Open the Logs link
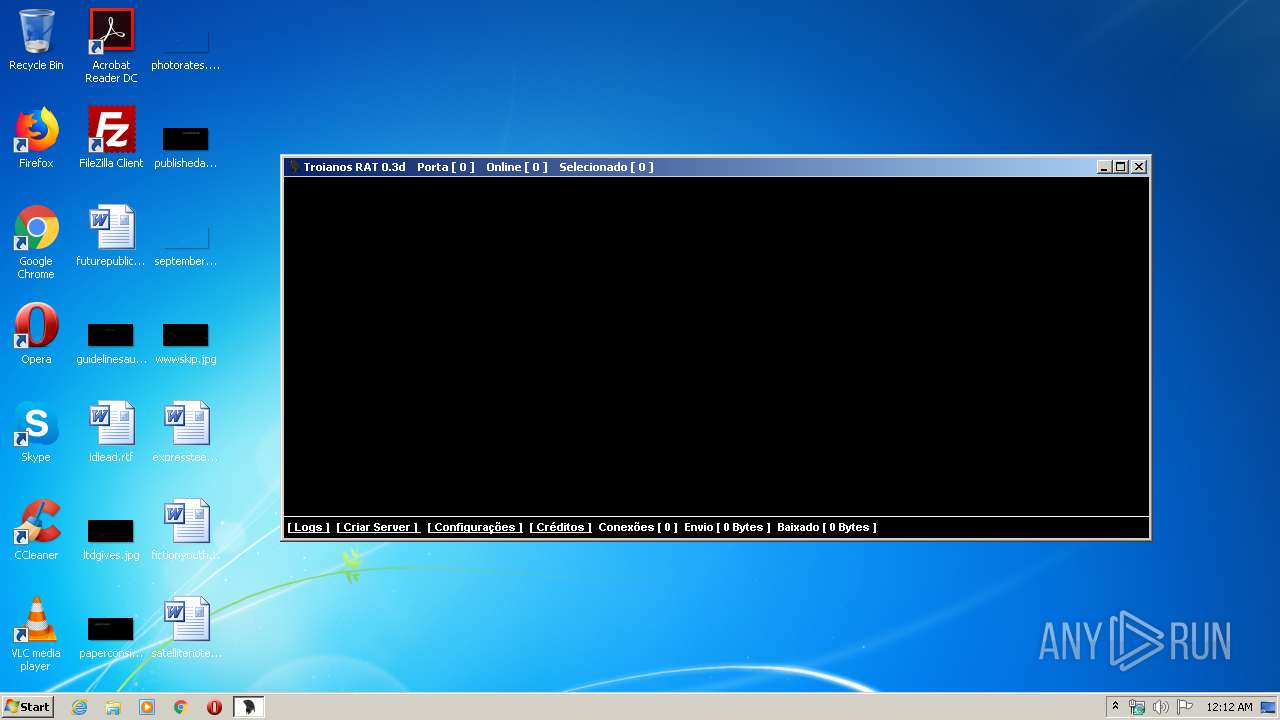 (308, 527)
